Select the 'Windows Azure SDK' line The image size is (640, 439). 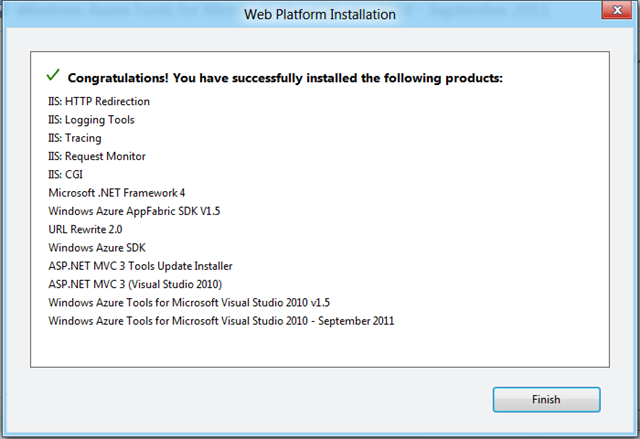click(97, 248)
